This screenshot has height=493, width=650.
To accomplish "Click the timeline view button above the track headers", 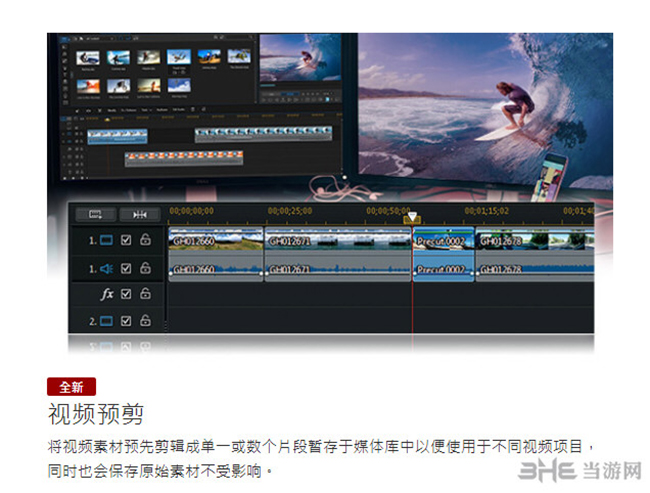I will click(96, 214).
